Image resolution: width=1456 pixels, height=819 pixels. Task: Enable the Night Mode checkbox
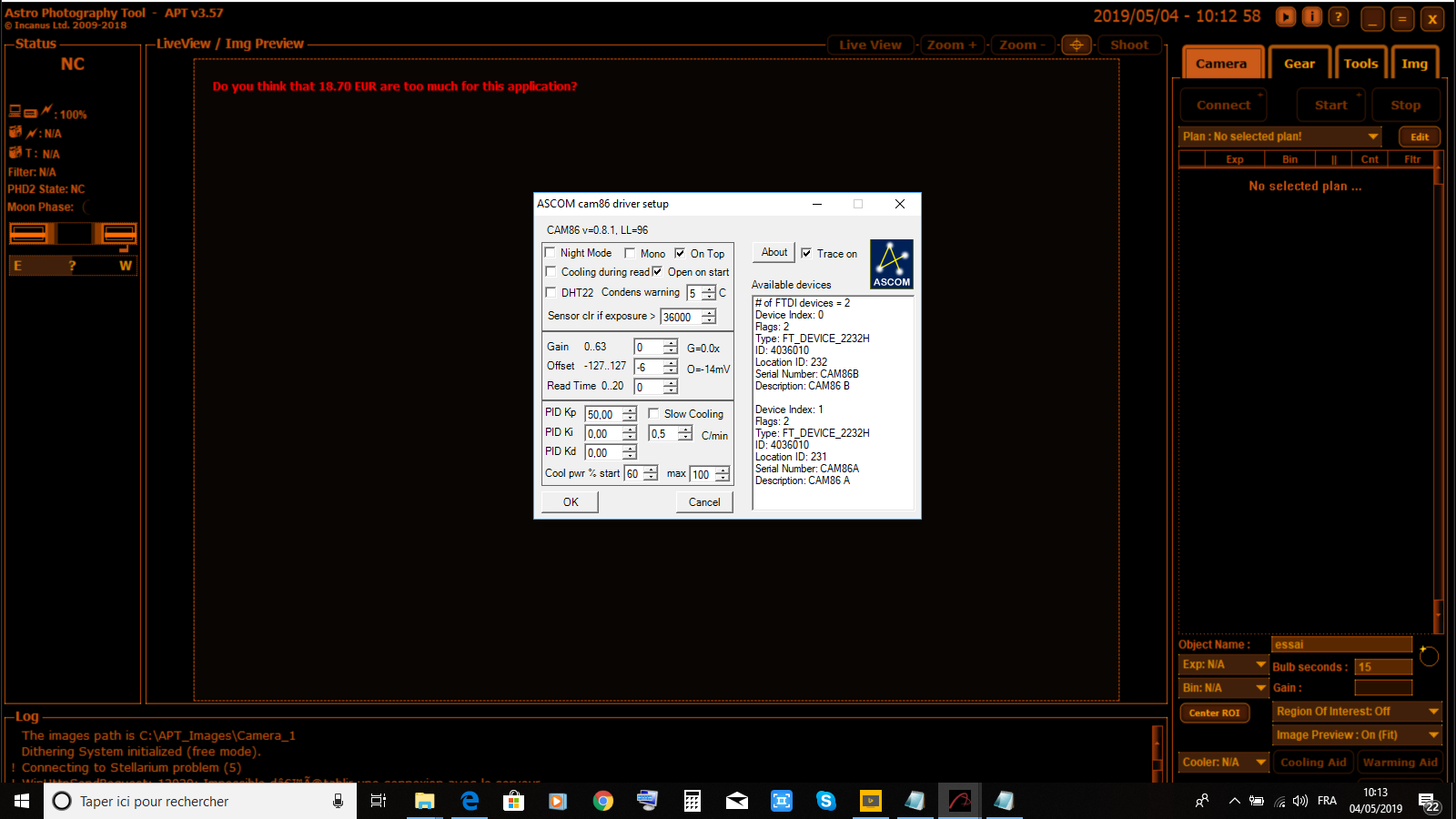coord(550,253)
